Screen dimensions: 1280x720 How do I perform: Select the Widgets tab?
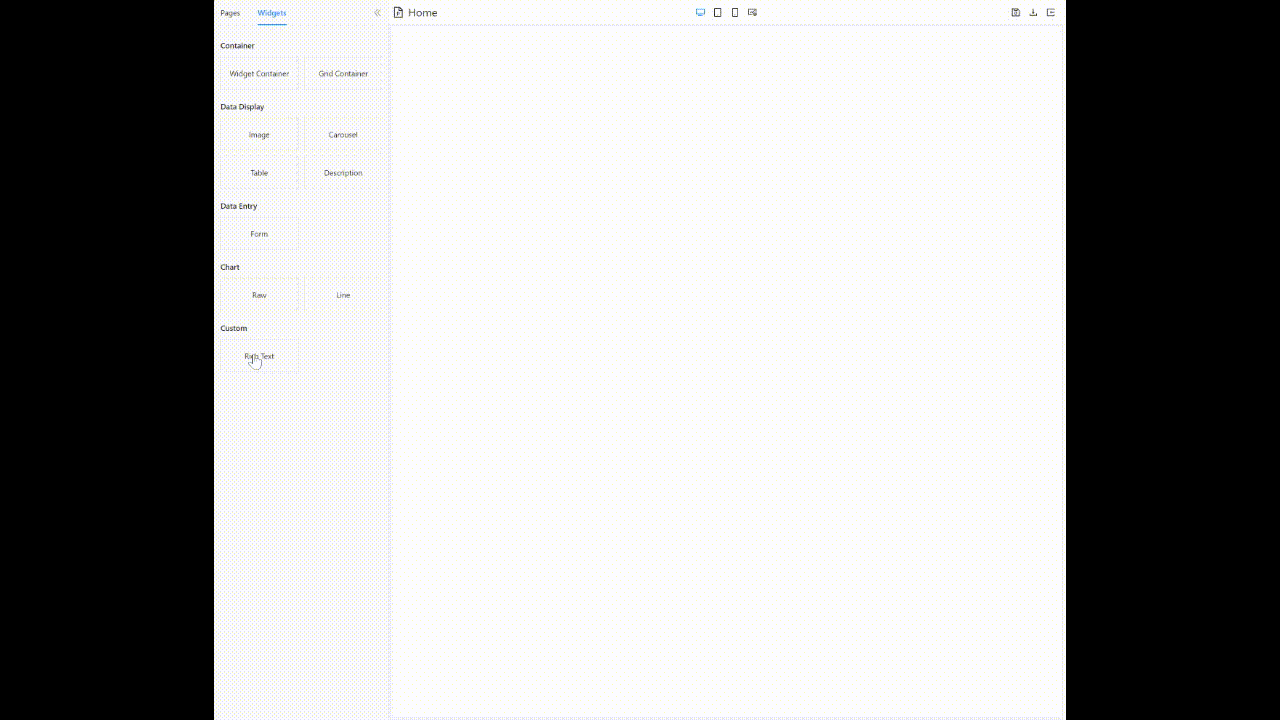(x=272, y=13)
